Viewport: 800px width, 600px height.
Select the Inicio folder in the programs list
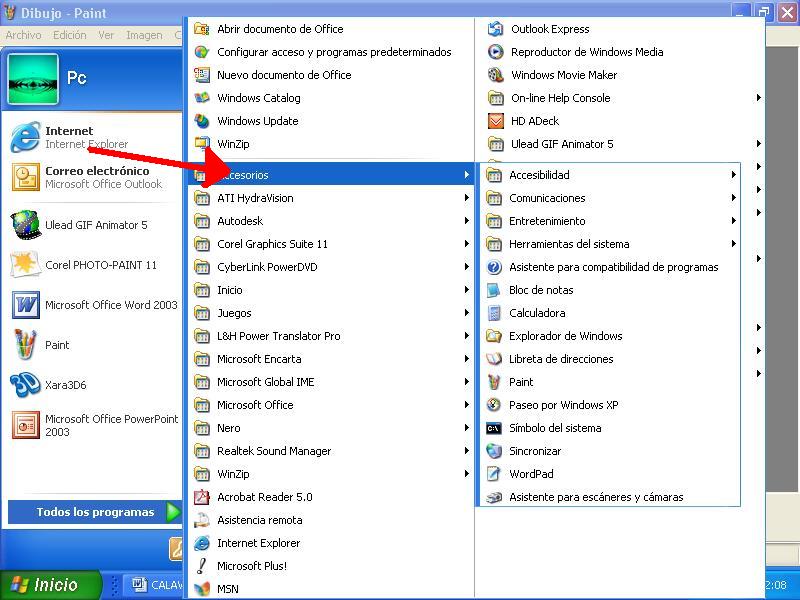point(331,290)
